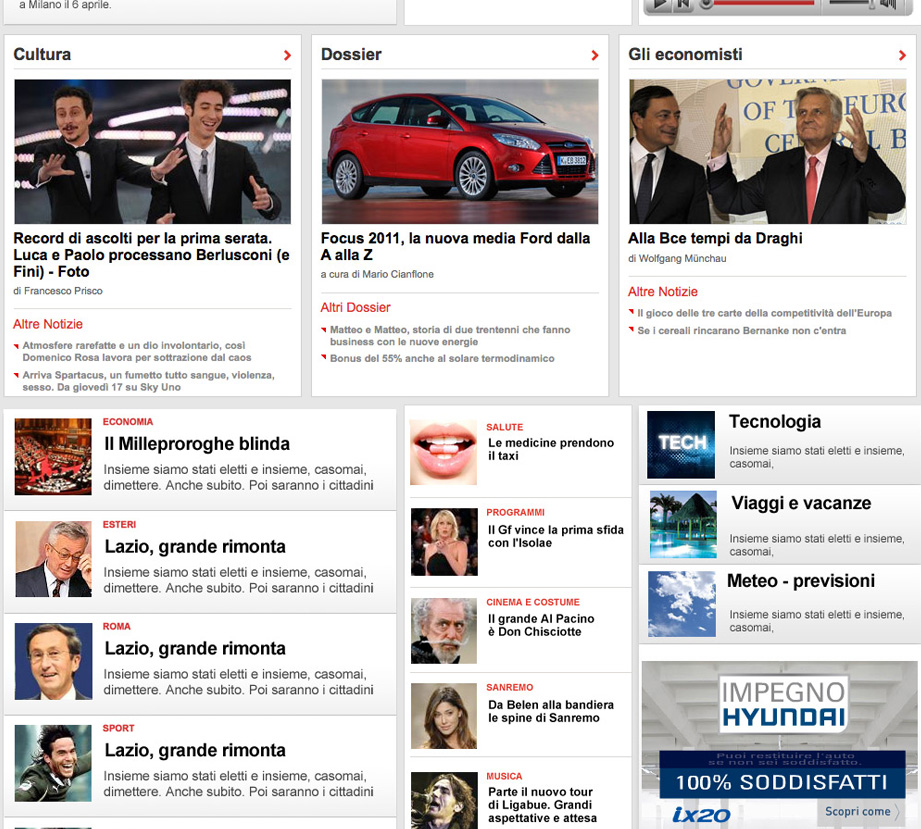Click the ESTERI article portrait thumbnail

coord(53,559)
